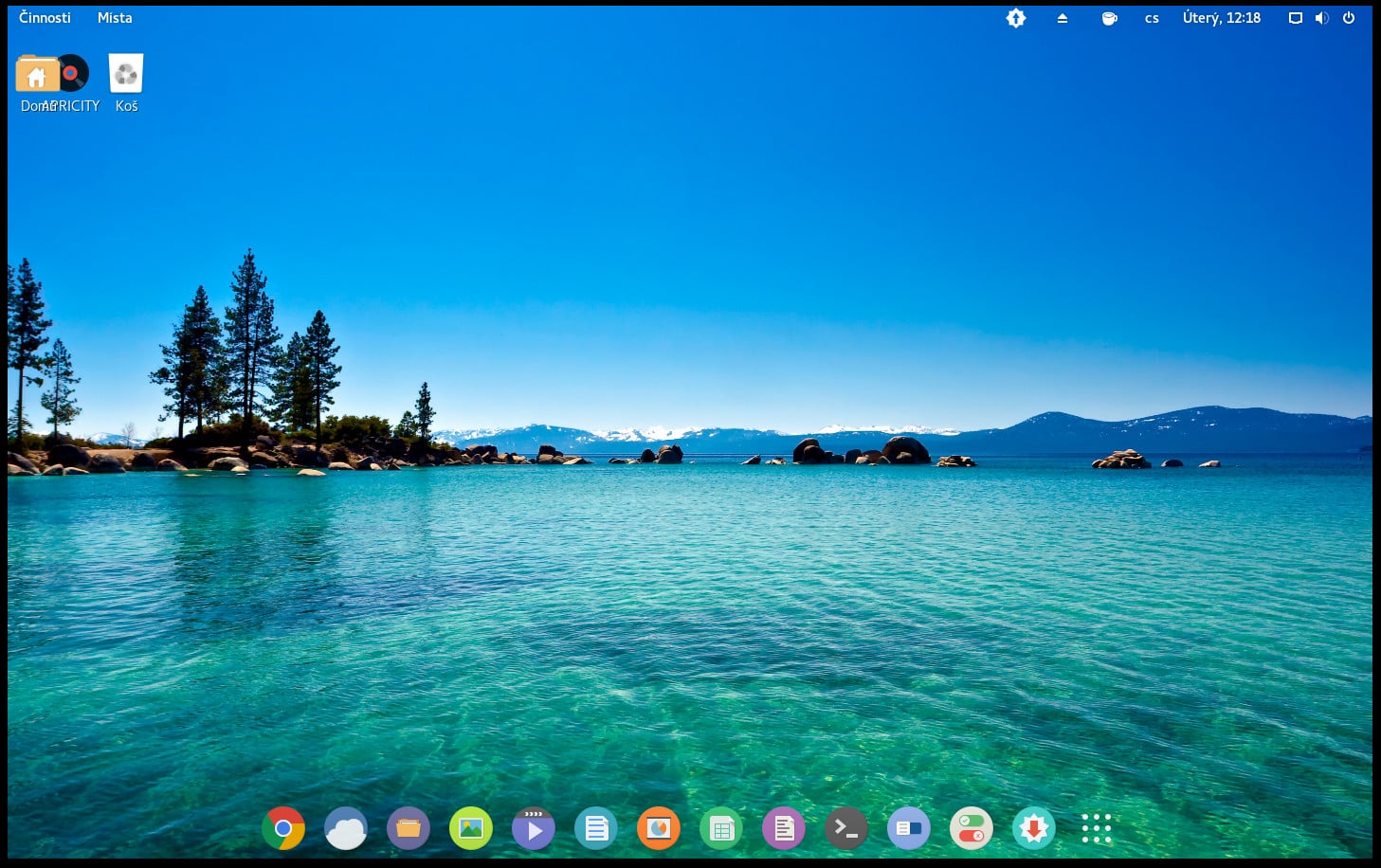Launch the software updater in the dock
Screen dimensions: 1381x868
click(x=1033, y=827)
